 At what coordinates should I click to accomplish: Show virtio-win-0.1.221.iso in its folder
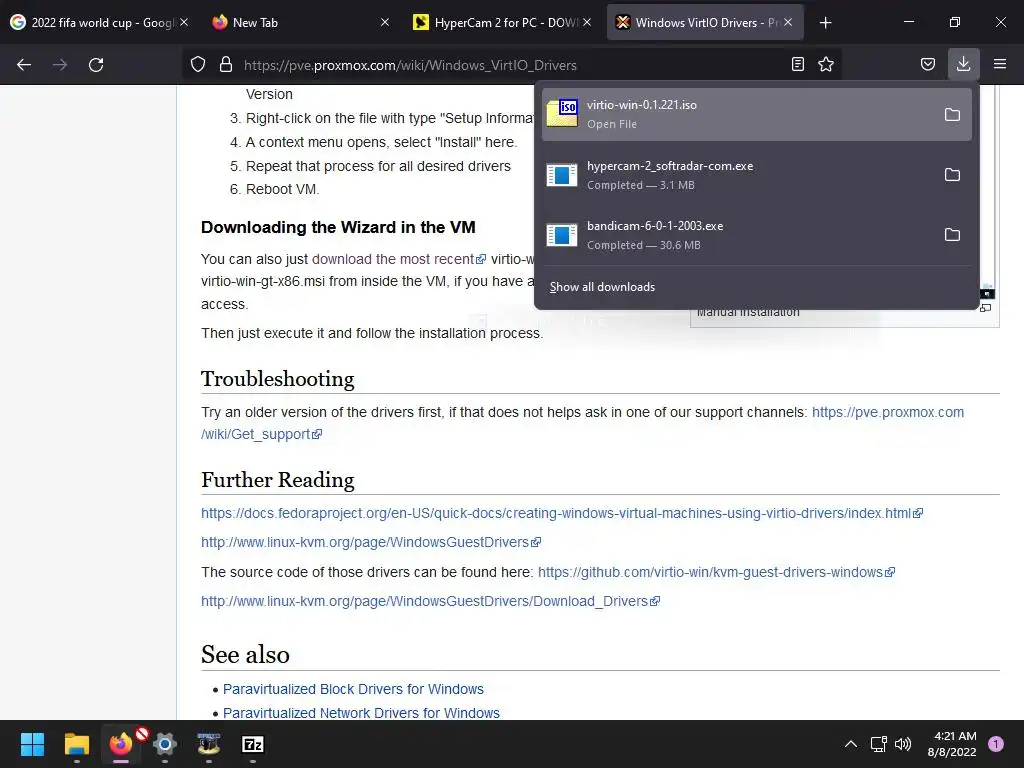pyautogui.click(x=952, y=114)
